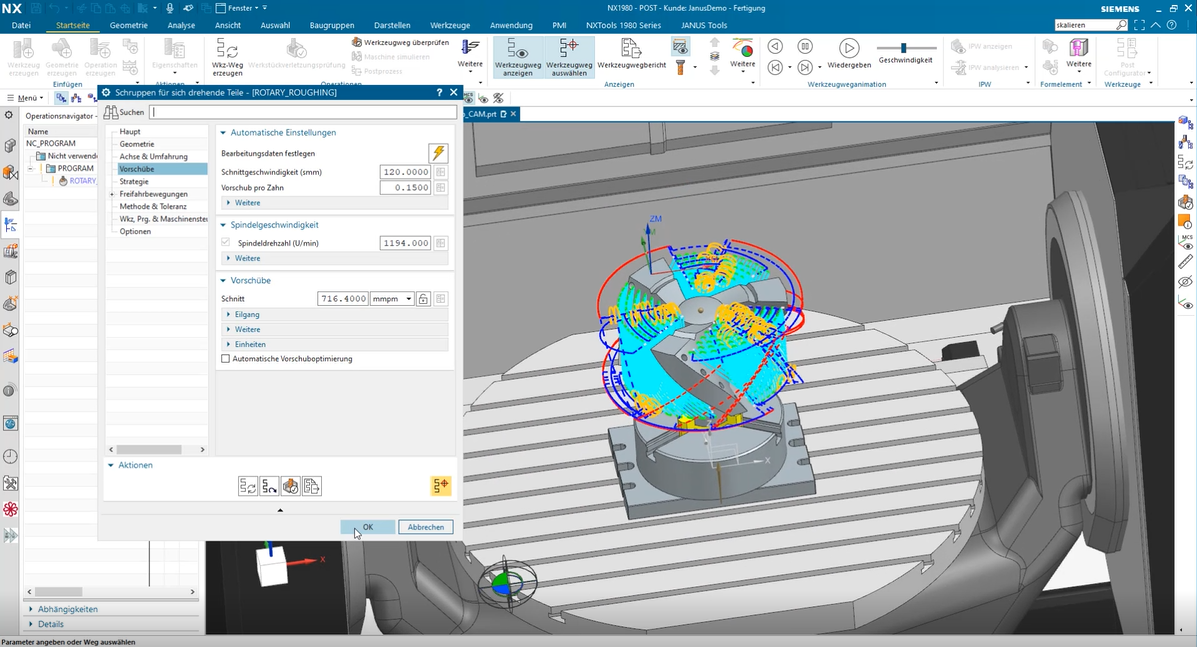
Task: Click the Werkzeugweg überprüfen icon
Action: [357, 43]
